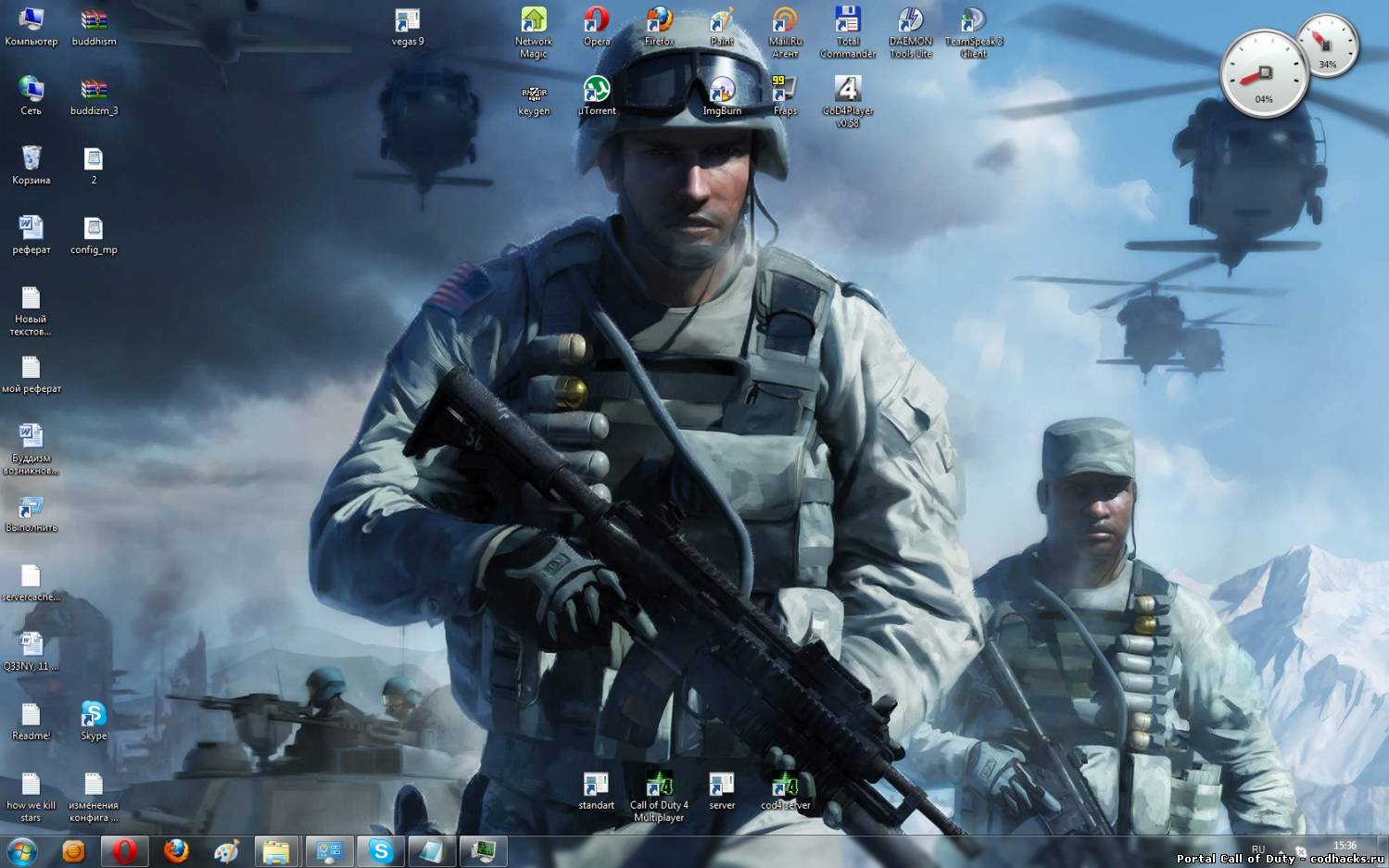Select the how we kill stars file
The image size is (1389, 868).
pyautogui.click(x=31, y=797)
